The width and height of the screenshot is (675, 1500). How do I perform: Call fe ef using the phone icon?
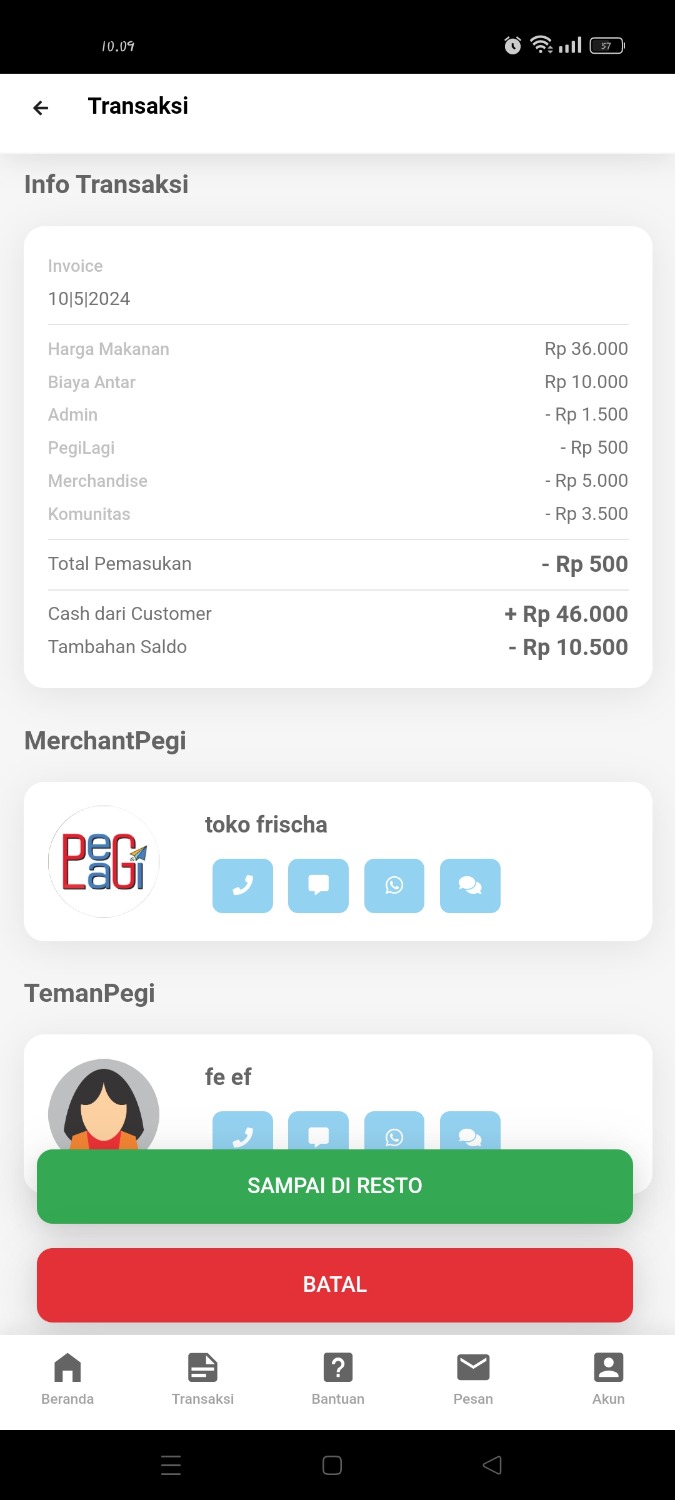point(242,1132)
